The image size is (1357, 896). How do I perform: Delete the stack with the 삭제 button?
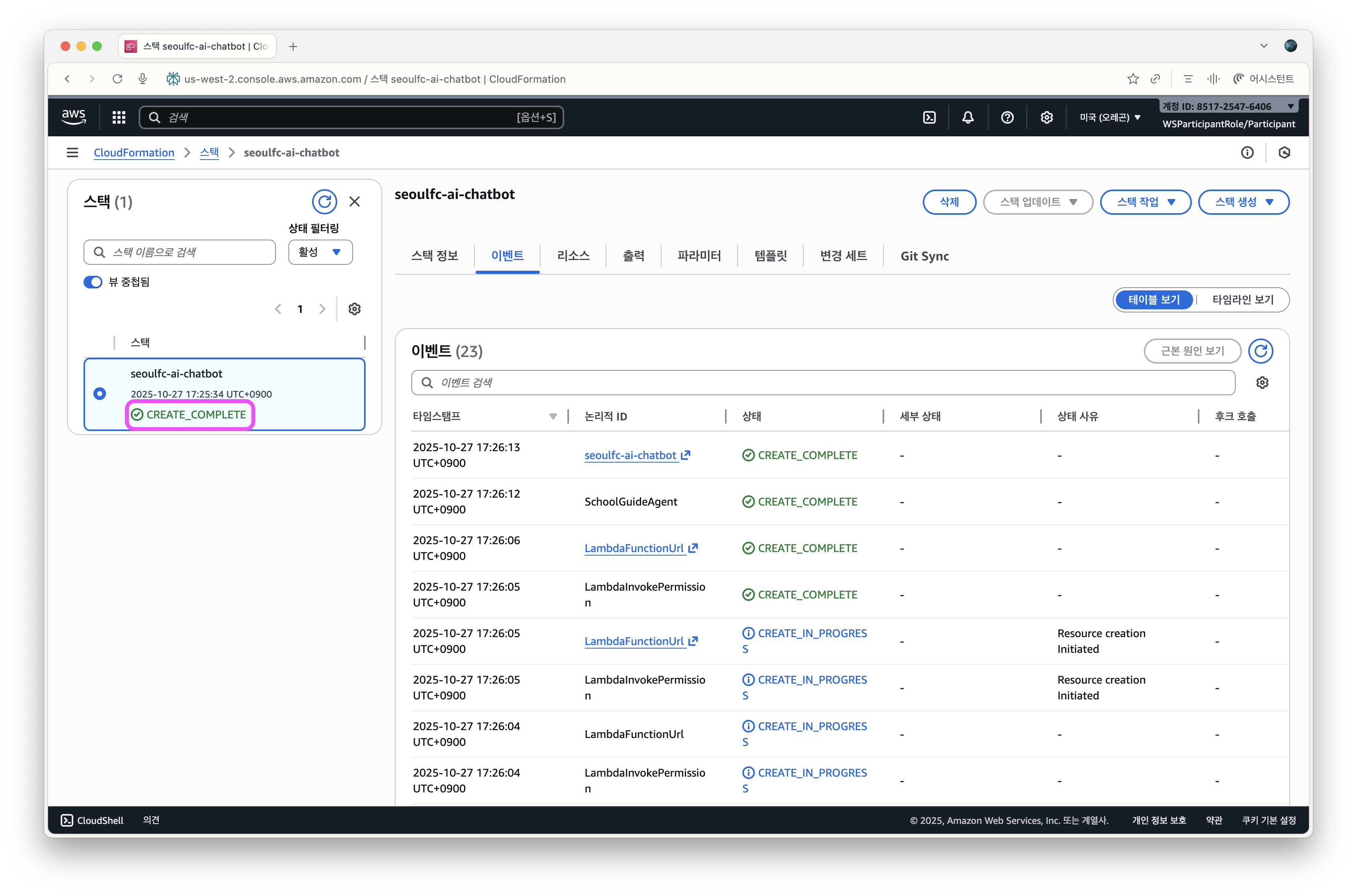(950, 202)
